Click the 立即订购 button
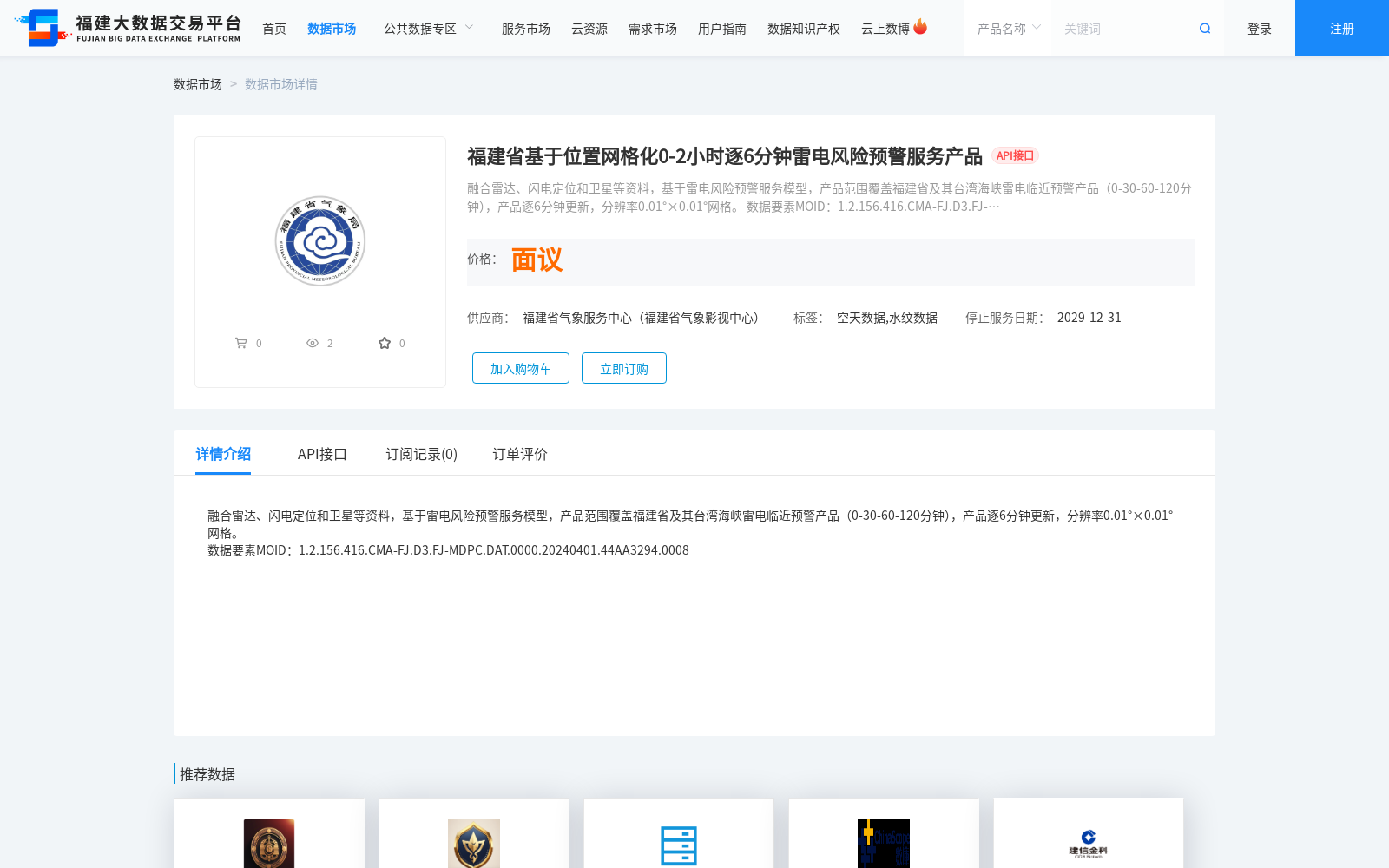The width and height of the screenshot is (1389, 868). coord(624,368)
